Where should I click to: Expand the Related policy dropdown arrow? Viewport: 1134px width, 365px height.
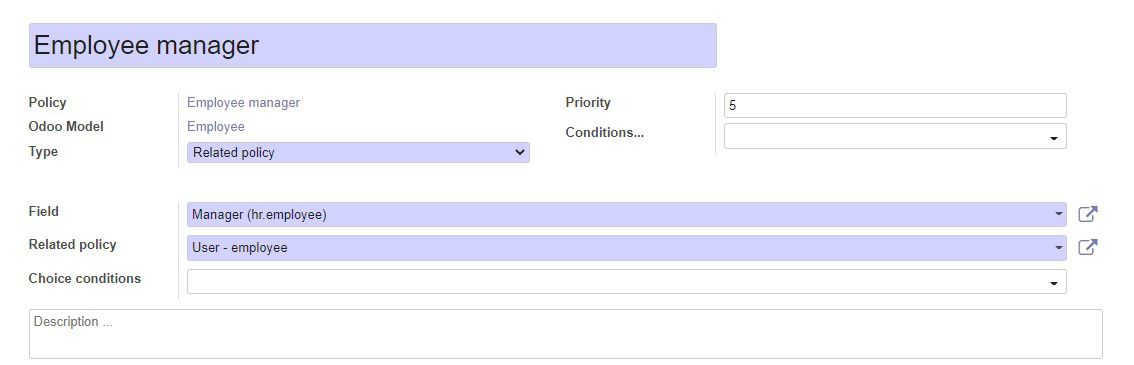(x=1059, y=247)
